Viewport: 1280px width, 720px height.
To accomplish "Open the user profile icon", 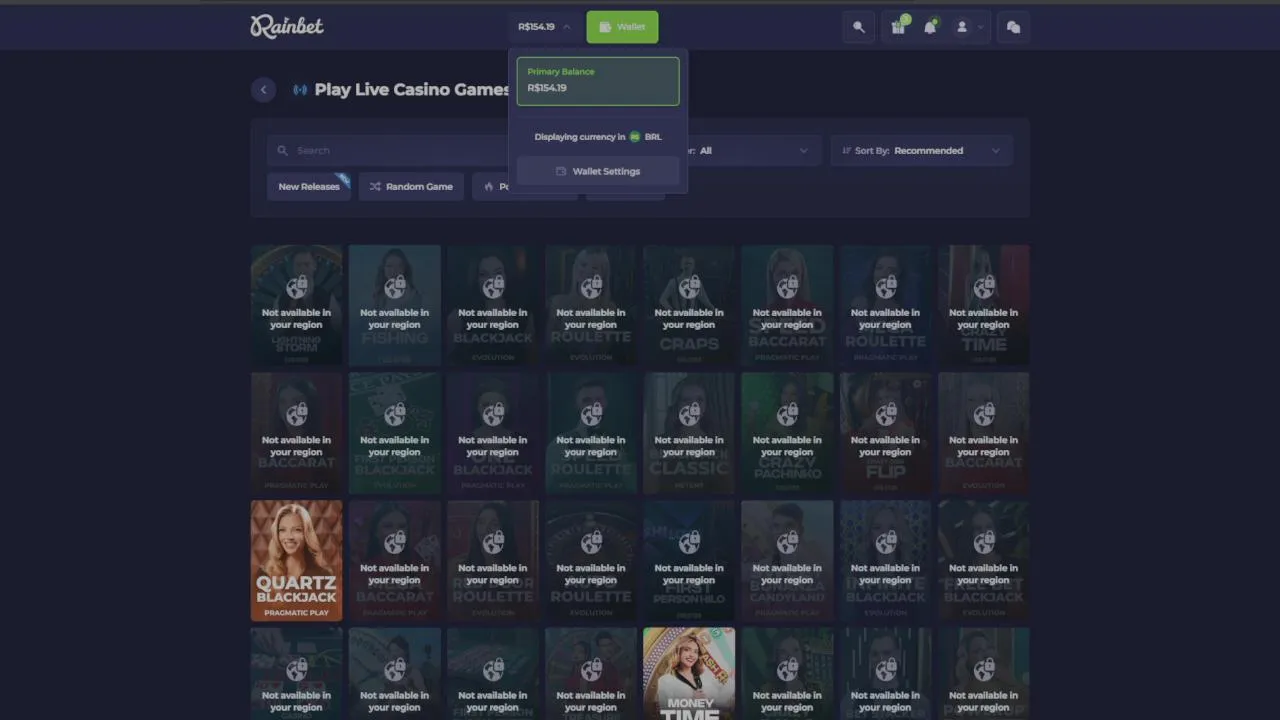I will 962,27.
